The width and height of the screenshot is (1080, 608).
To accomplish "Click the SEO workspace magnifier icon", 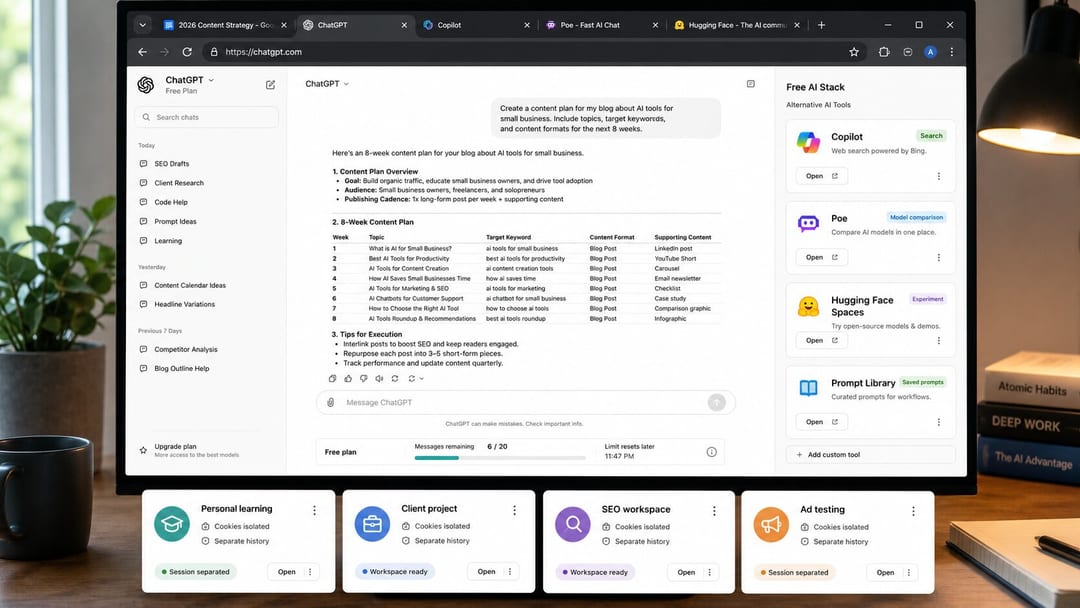I will point(573,525).
